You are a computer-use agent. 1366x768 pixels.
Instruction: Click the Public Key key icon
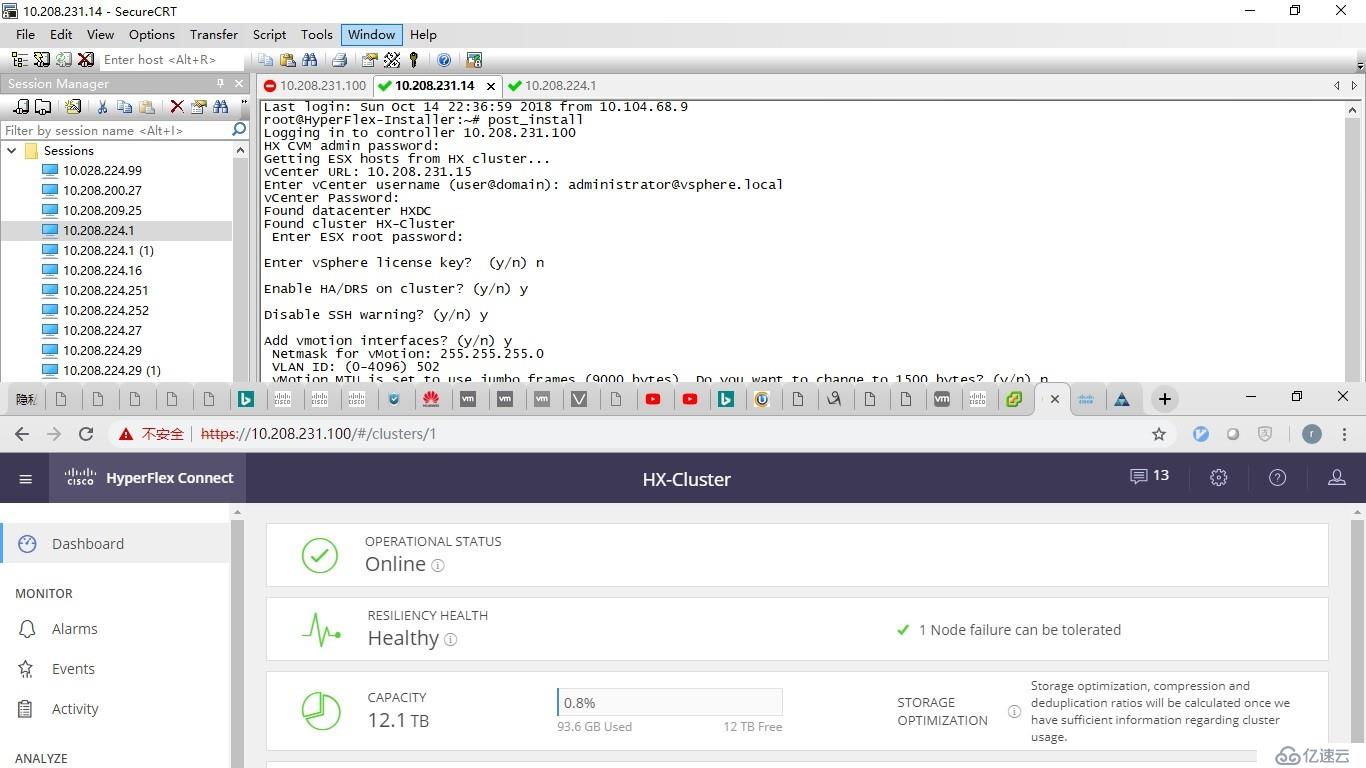[x=413, y=60]
